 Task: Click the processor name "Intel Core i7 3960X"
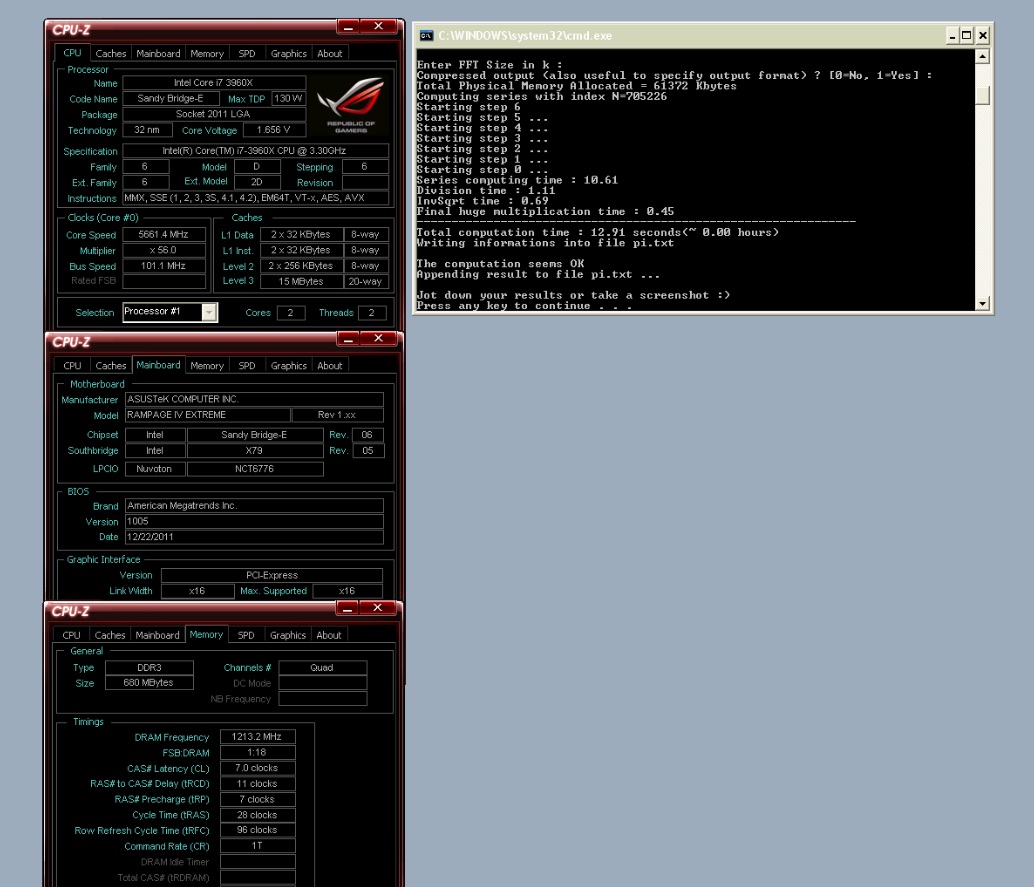214,82
